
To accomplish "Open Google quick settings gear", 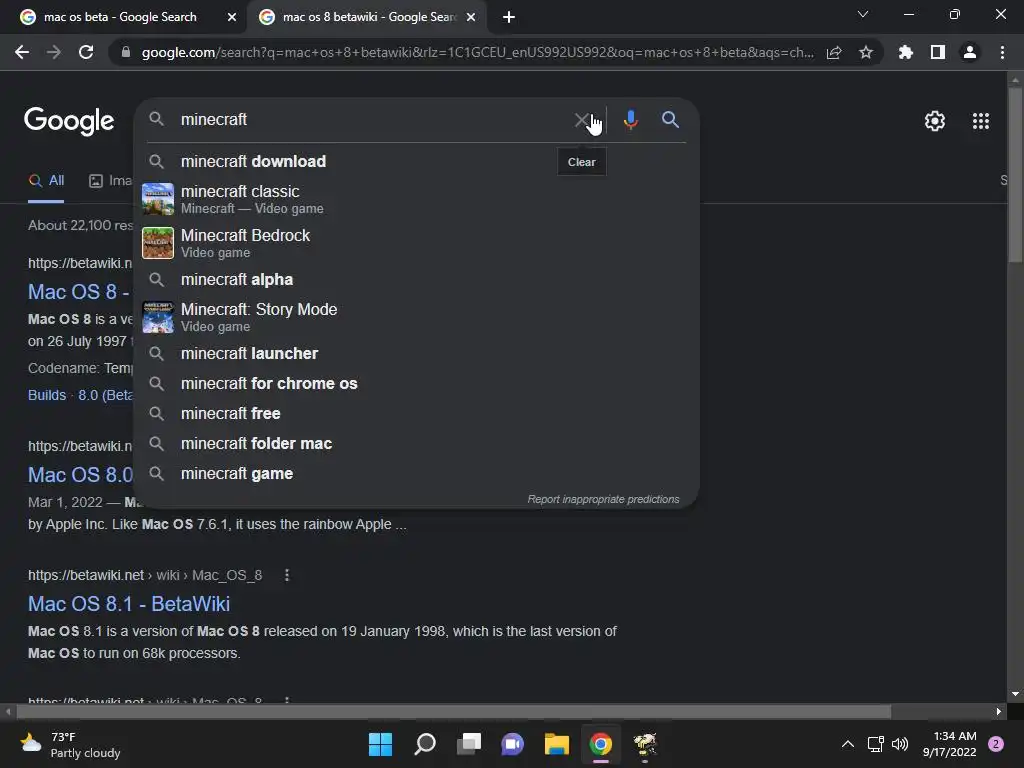I will (935, 121).
